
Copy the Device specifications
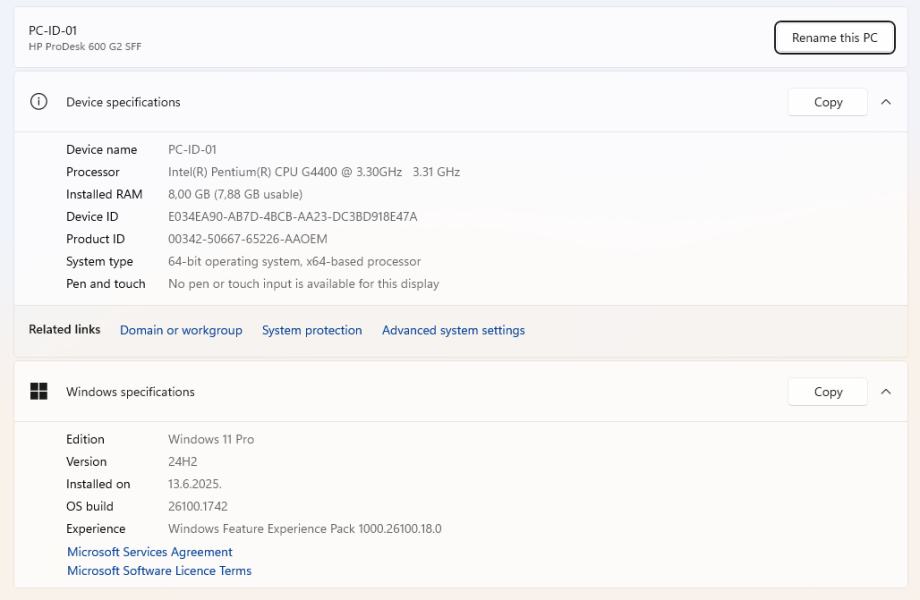click(x=827, y=102)
